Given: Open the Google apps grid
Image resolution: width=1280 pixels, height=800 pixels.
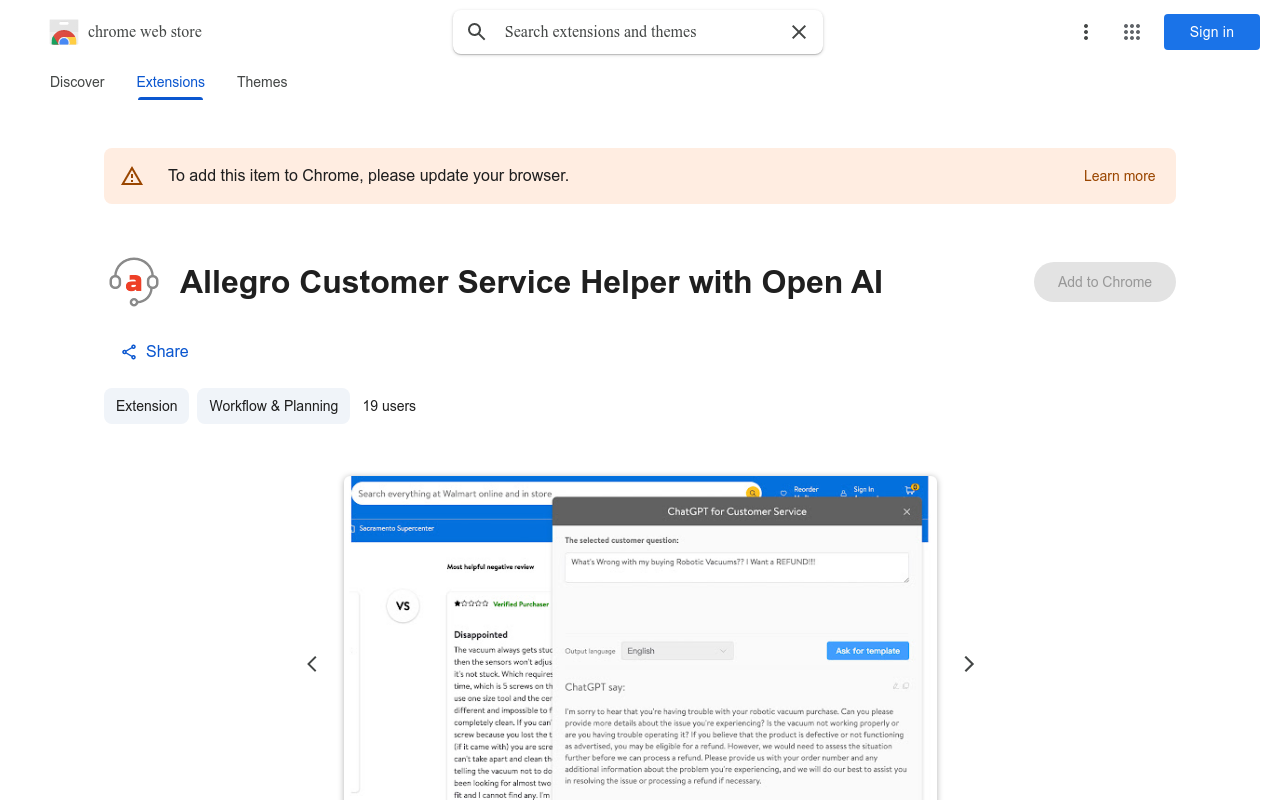Looking at the screenshot, I should point(1132,32).
